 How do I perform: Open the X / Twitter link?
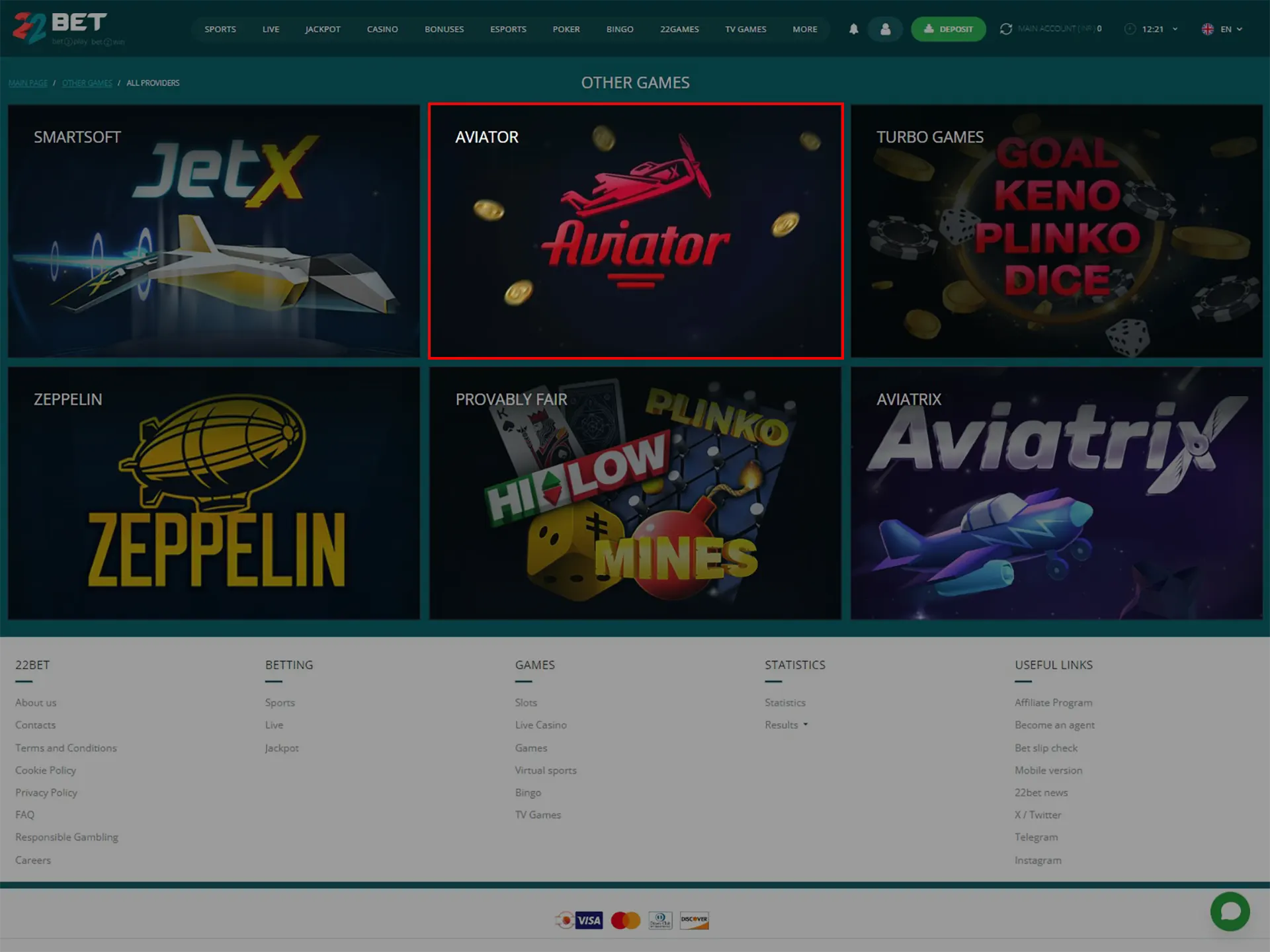(x=1038, y=815)
